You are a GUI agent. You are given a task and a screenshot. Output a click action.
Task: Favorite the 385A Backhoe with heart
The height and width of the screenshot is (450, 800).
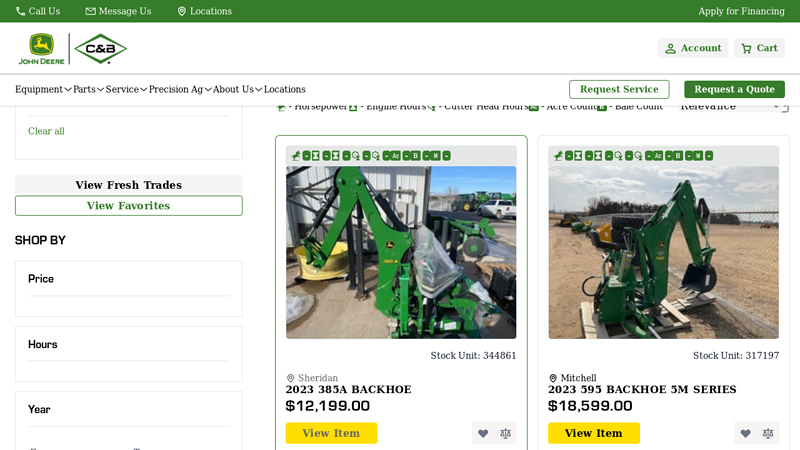tap(483, 433)
